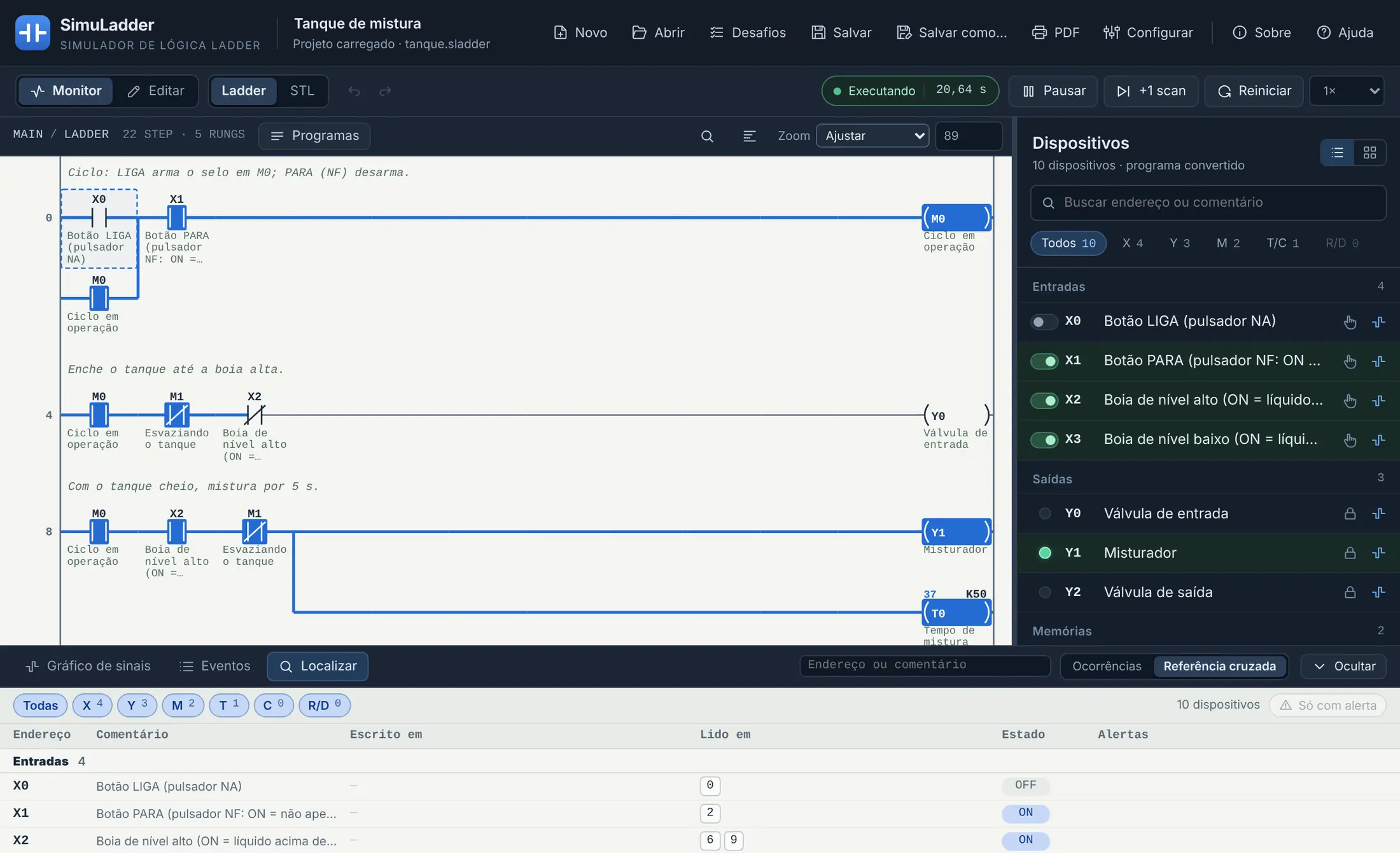The height and width of the screenshot is (853, 1400).
Task: Click the momentary press icon for X3
Action: point(1350,440)
